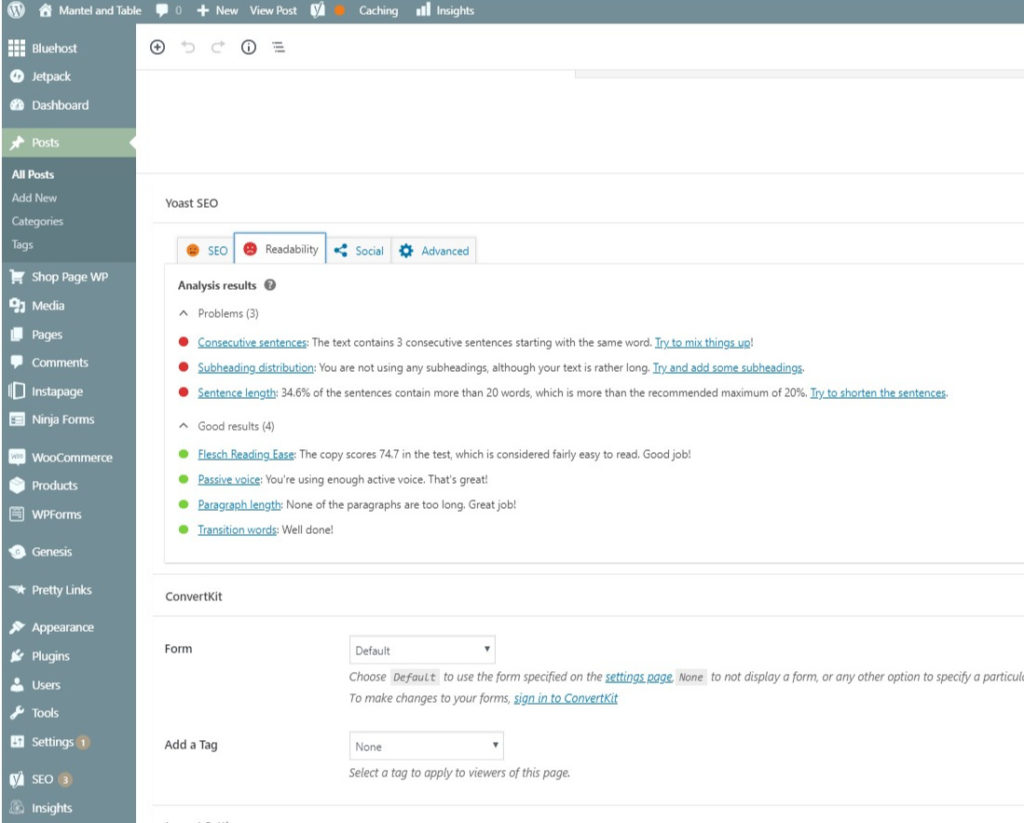The image size is (1024, 823).
Task: Click View Post in admin bar
Action: [273, 10]
